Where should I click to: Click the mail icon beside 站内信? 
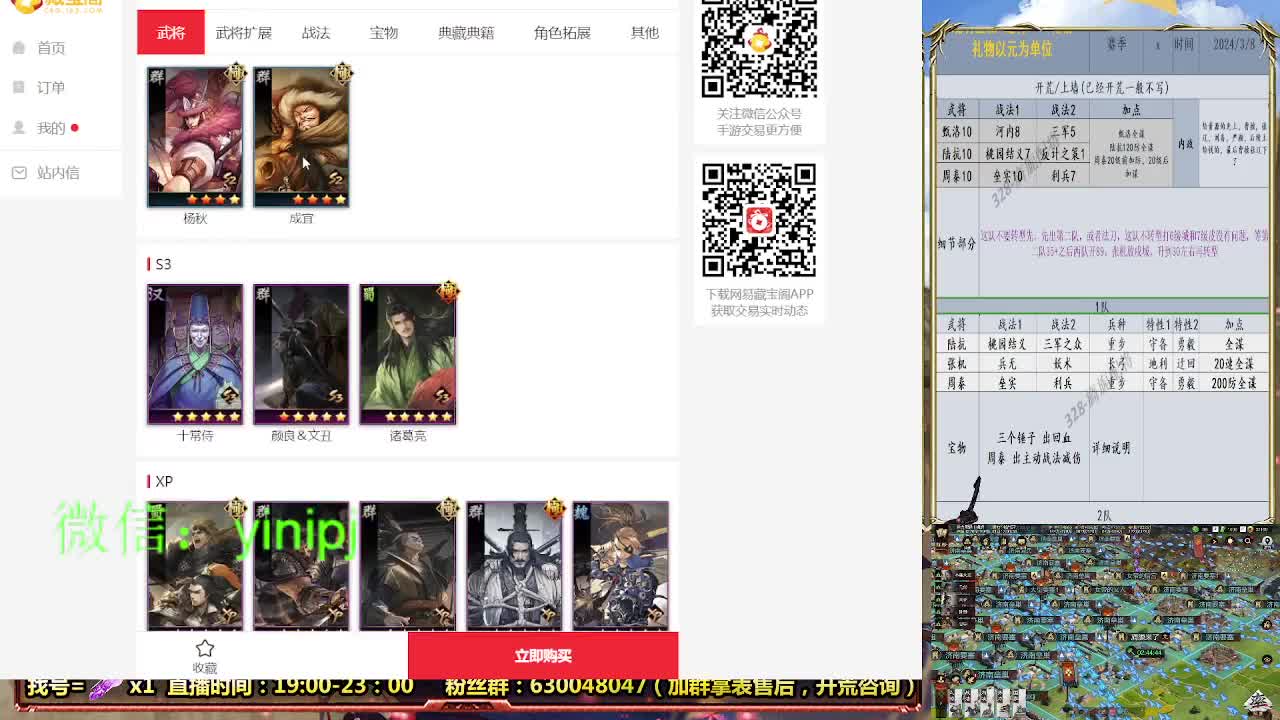19,173
